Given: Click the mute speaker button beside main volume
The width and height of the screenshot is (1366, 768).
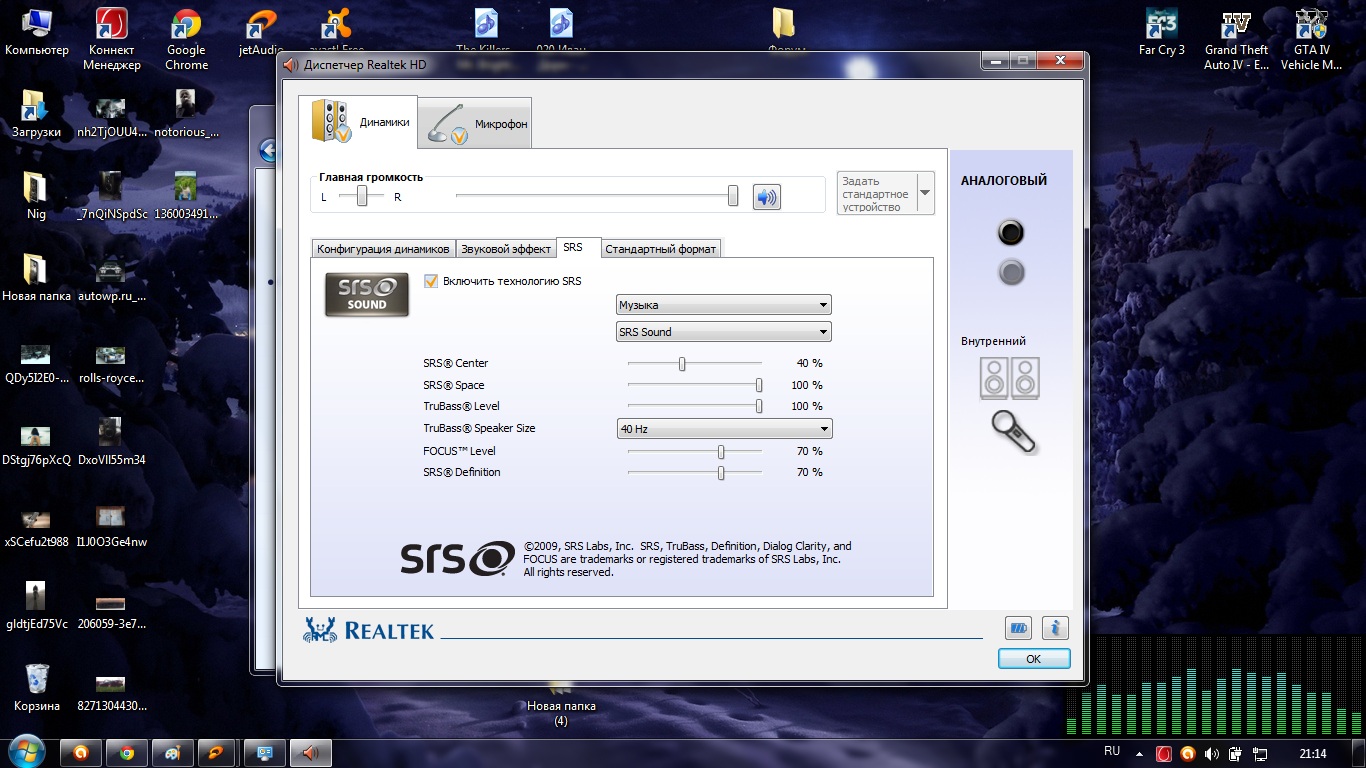Looking at the screenshot, I should 766,197.
